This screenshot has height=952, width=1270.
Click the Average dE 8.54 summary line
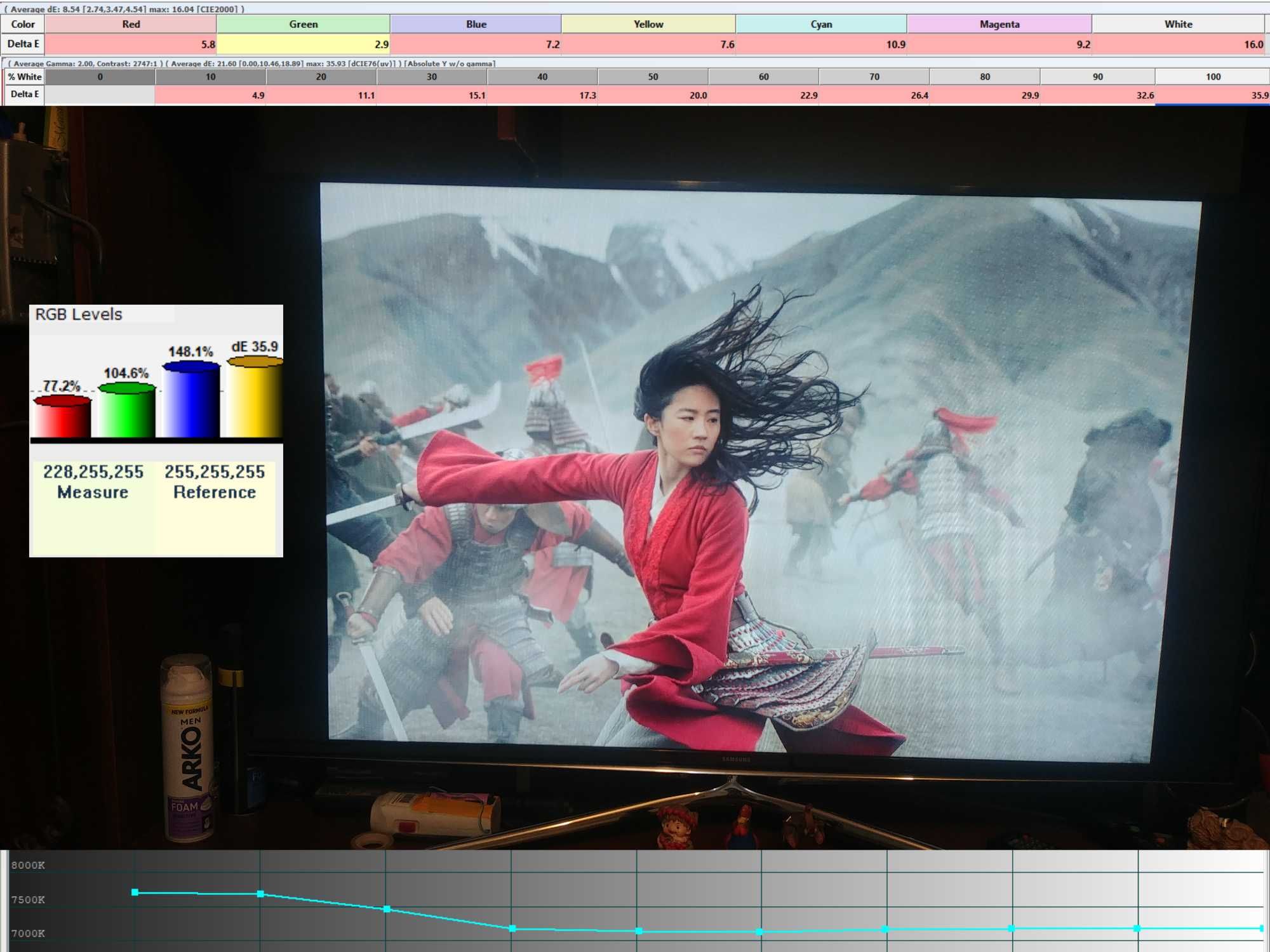pos(124,9)
